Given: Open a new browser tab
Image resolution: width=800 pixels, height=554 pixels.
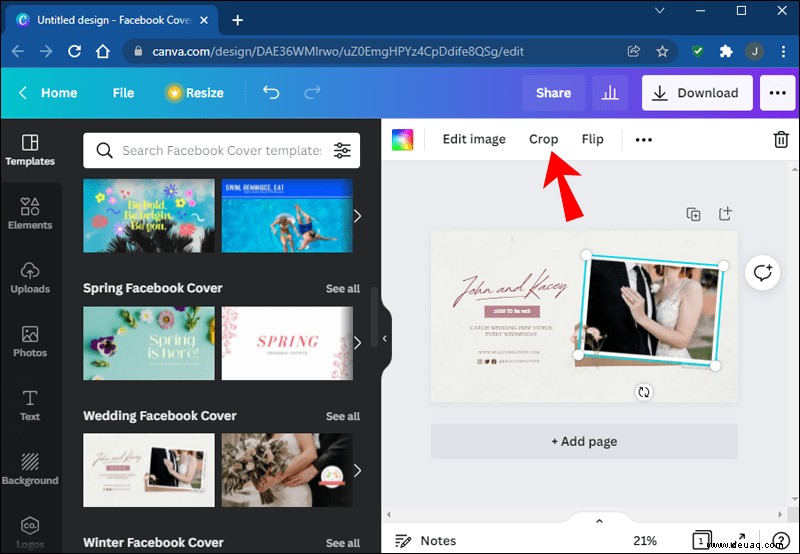Looking at the screenshot, I should click(237, 20).
